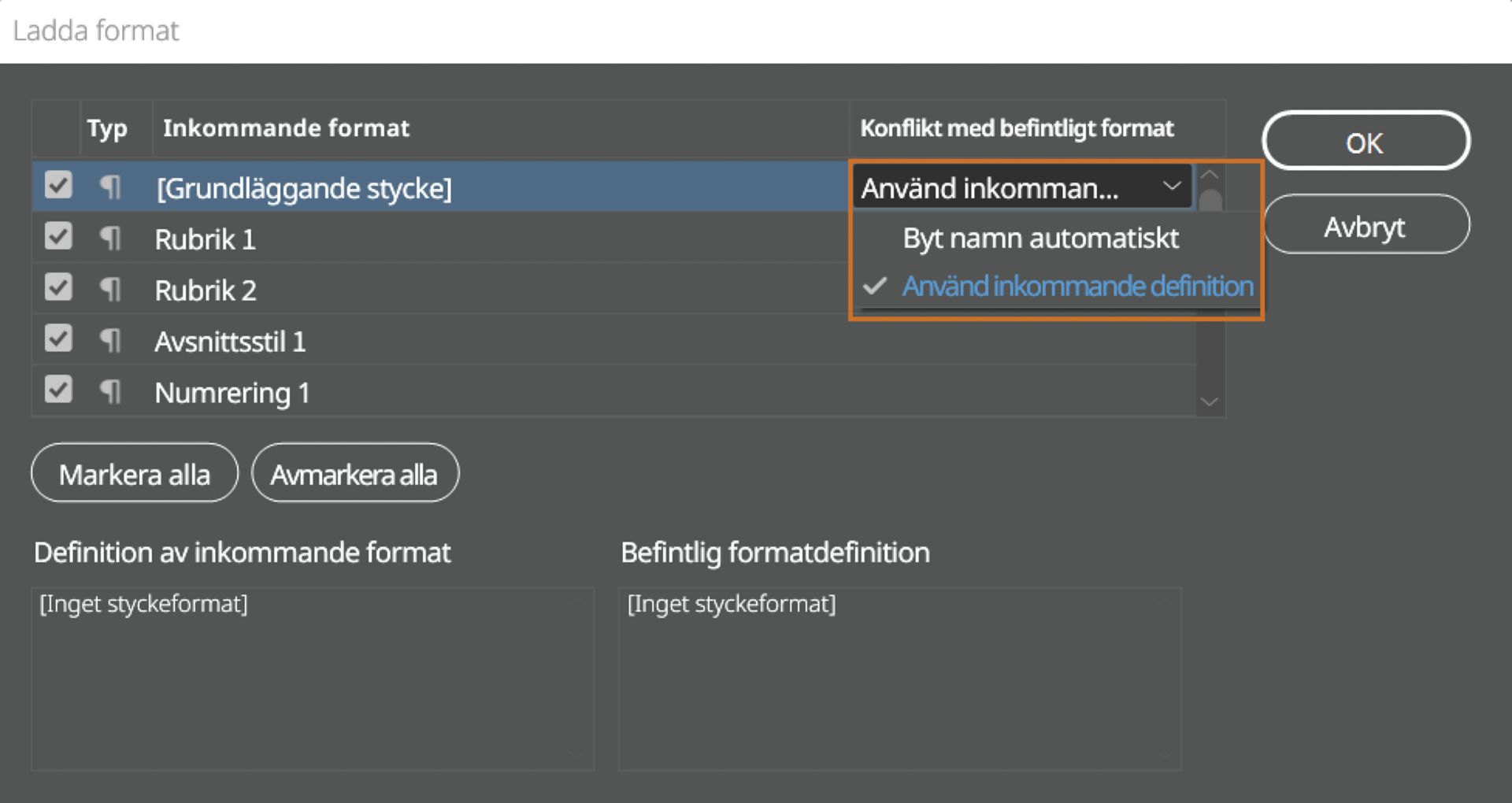Uncheck the Rubrik 1 checkbox
The width and height of the screenshot is (1512, 803).
58,237
